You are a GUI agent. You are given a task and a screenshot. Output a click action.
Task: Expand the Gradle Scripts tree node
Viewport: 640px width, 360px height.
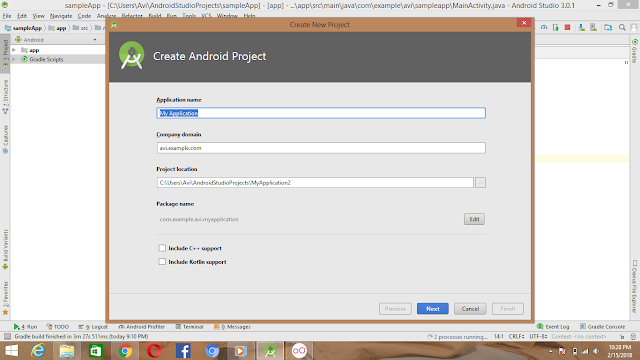pos(14,59)
